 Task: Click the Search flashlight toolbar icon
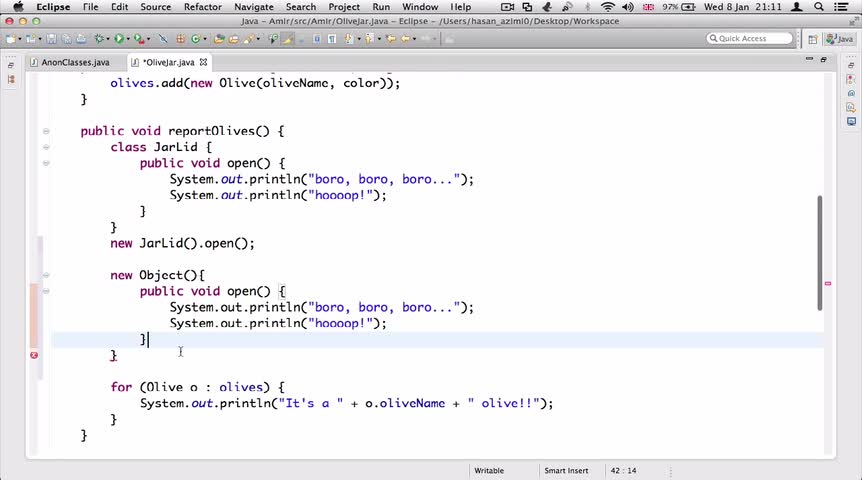click(249, 39)
